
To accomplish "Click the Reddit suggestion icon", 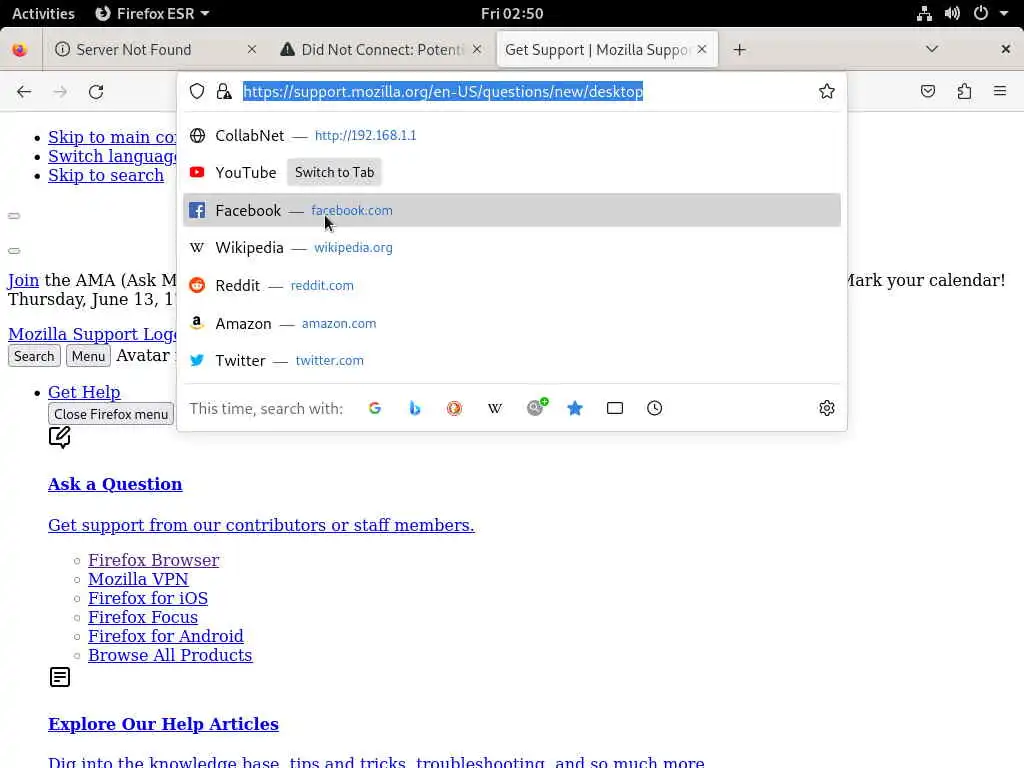I will click(197, 285).
